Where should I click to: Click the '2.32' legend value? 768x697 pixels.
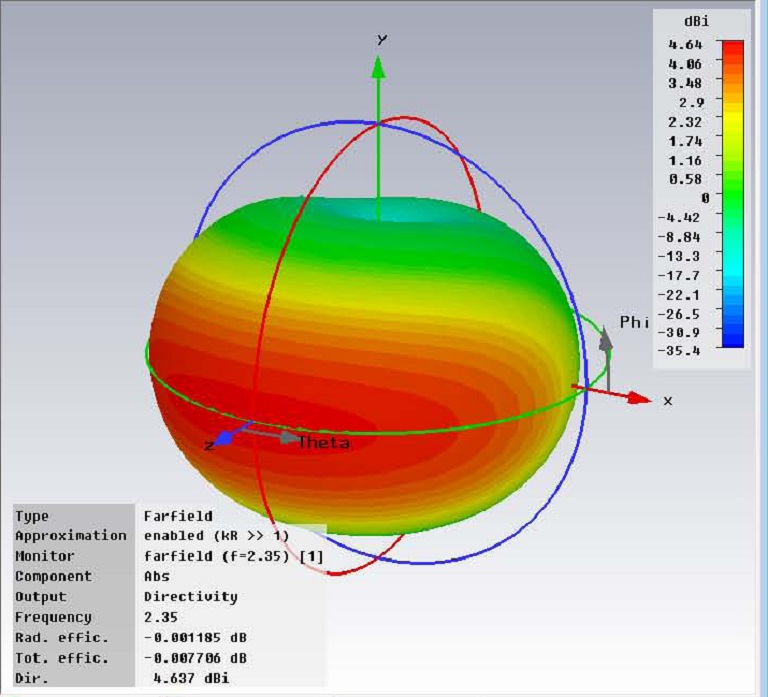(x=685, y=121)
